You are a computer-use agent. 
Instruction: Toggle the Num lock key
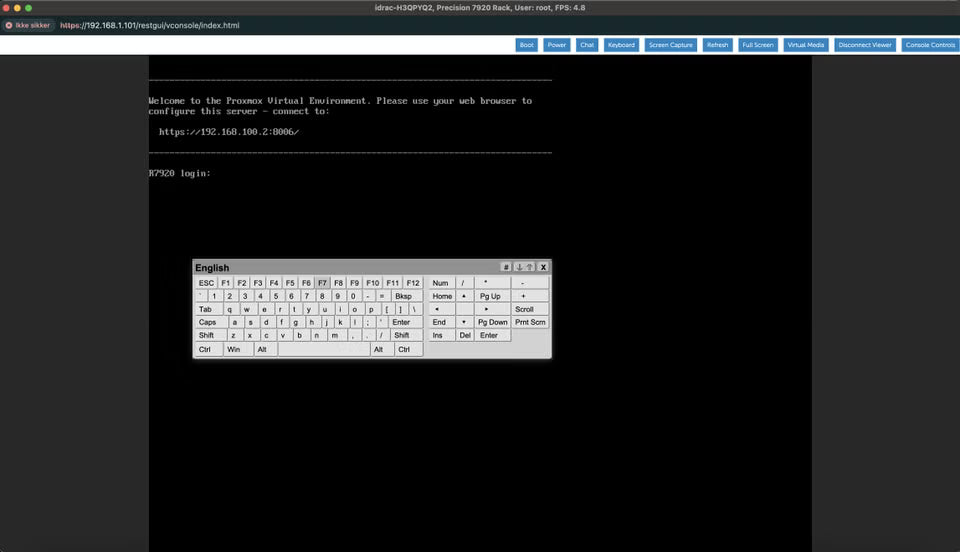pyautogui.click(x=440, y=283)
